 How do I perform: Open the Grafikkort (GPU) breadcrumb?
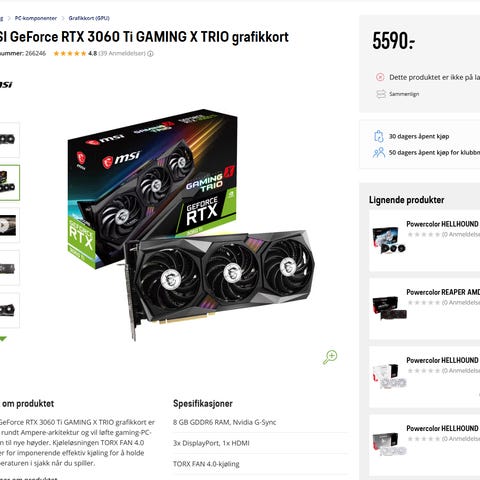tap(89, 18)
